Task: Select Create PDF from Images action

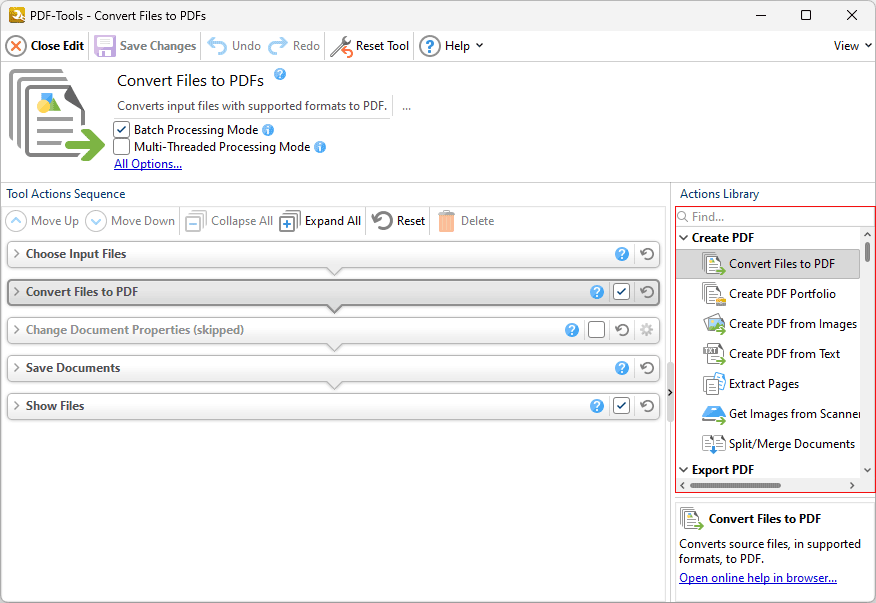Action: 768,324
